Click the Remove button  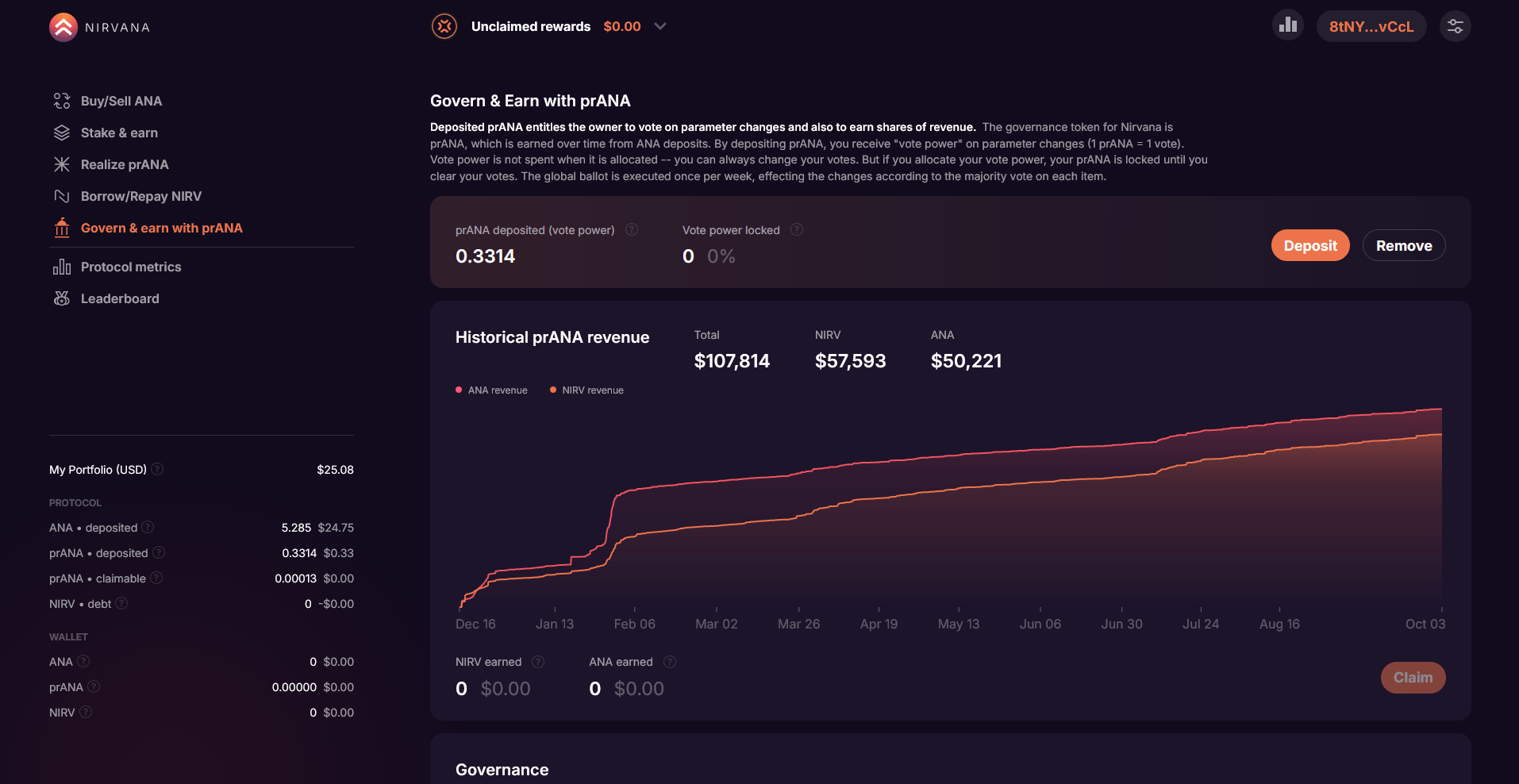pyautogui.click(x=1404, y=245)
